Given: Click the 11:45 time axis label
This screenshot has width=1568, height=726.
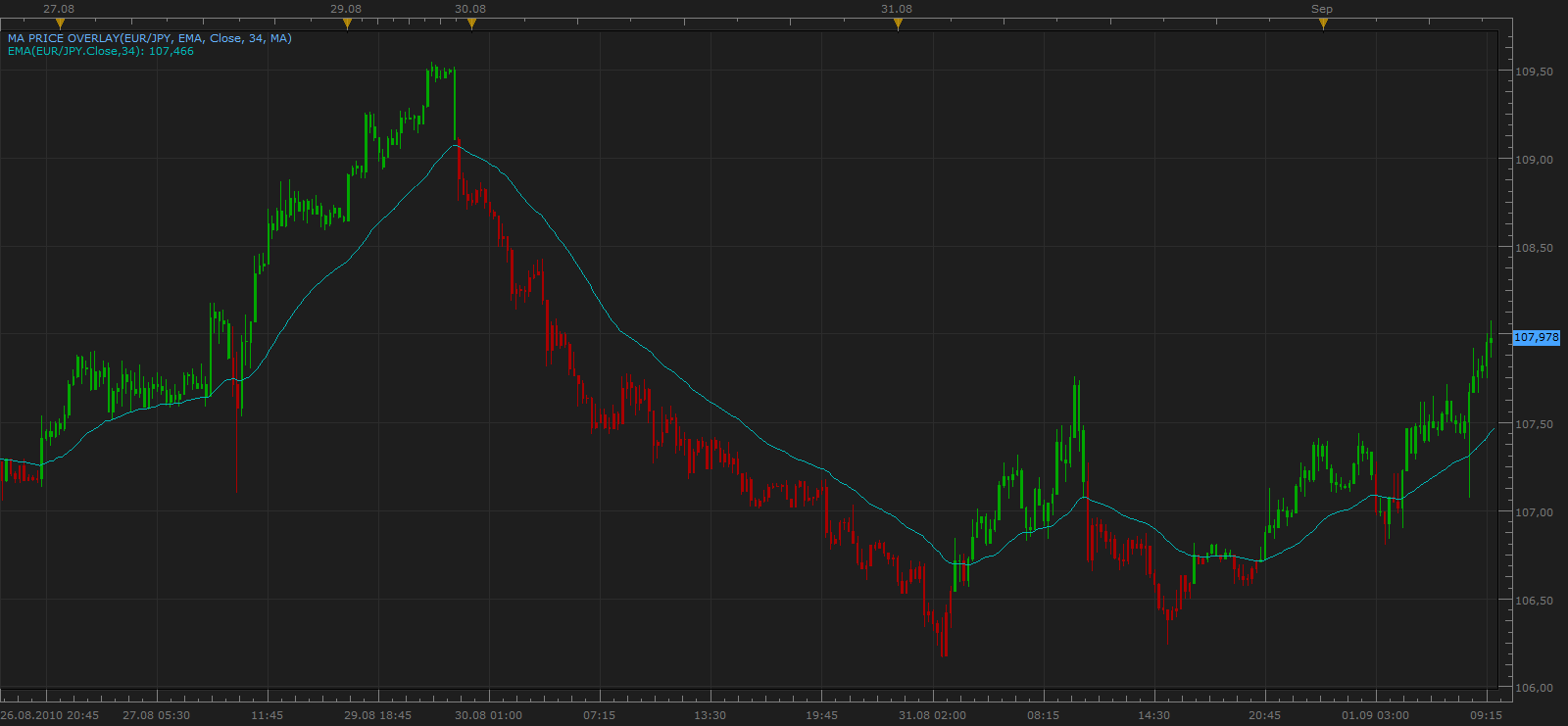Looking at the screenshot, I should (x=268, y=715).
